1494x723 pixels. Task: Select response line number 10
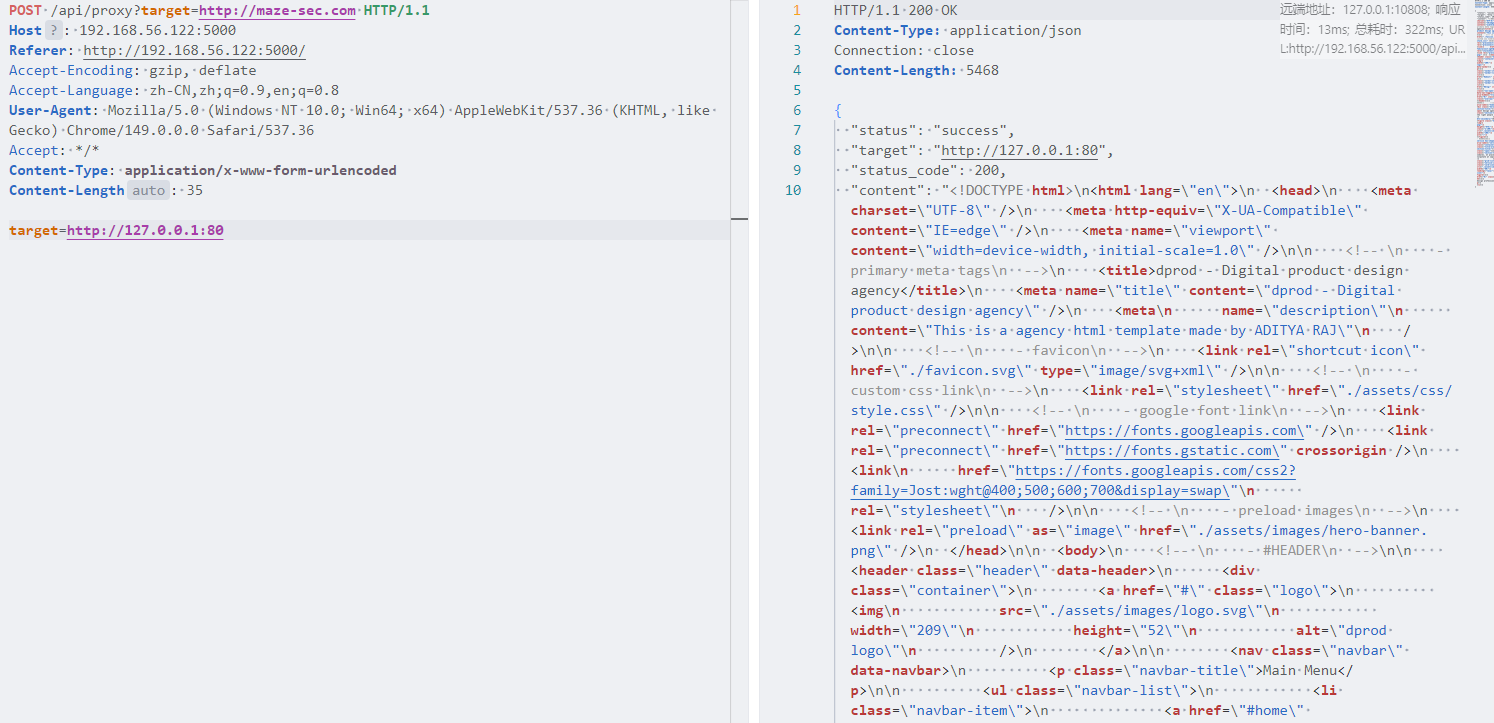click(x=792, y=190)
